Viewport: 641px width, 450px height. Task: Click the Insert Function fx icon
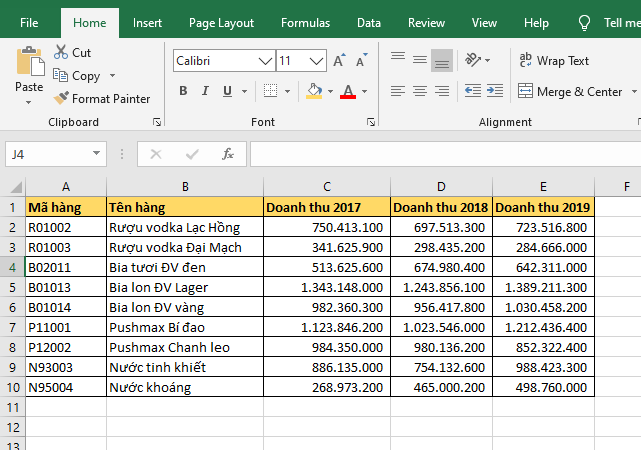(228, 154)
